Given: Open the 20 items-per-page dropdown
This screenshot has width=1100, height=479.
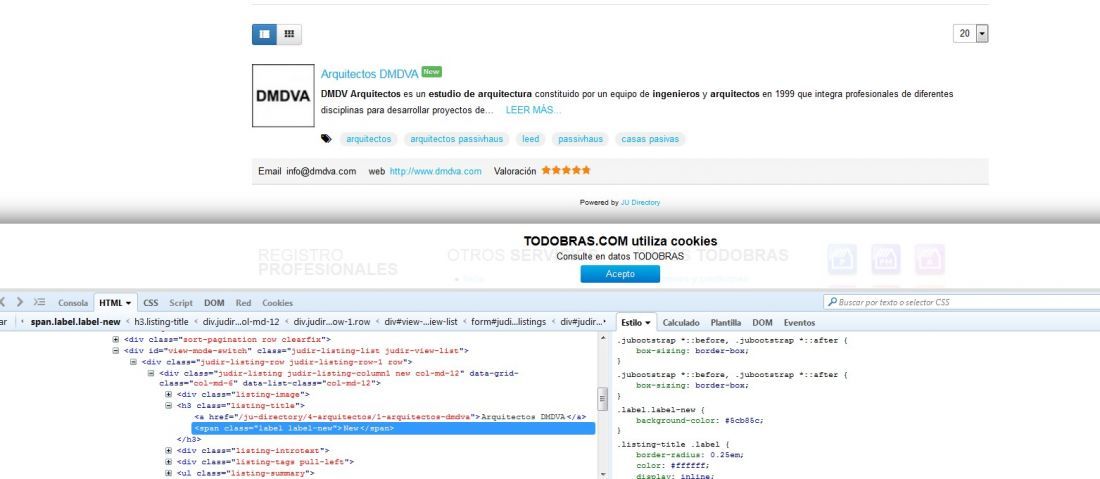Looking at the screenshot, I should coord(982,34).
